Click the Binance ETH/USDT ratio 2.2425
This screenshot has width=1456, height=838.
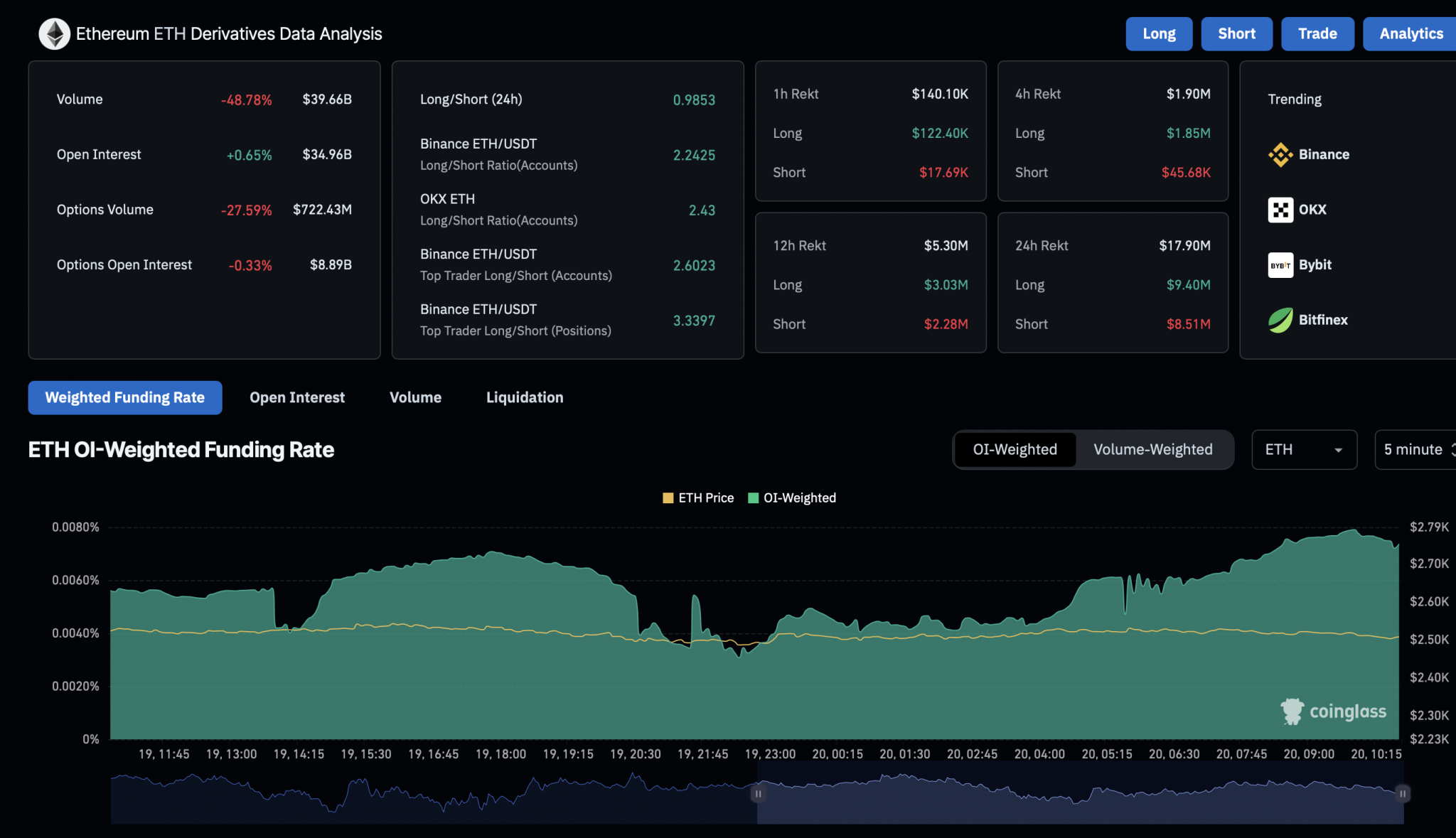click(x=694, y=155)
